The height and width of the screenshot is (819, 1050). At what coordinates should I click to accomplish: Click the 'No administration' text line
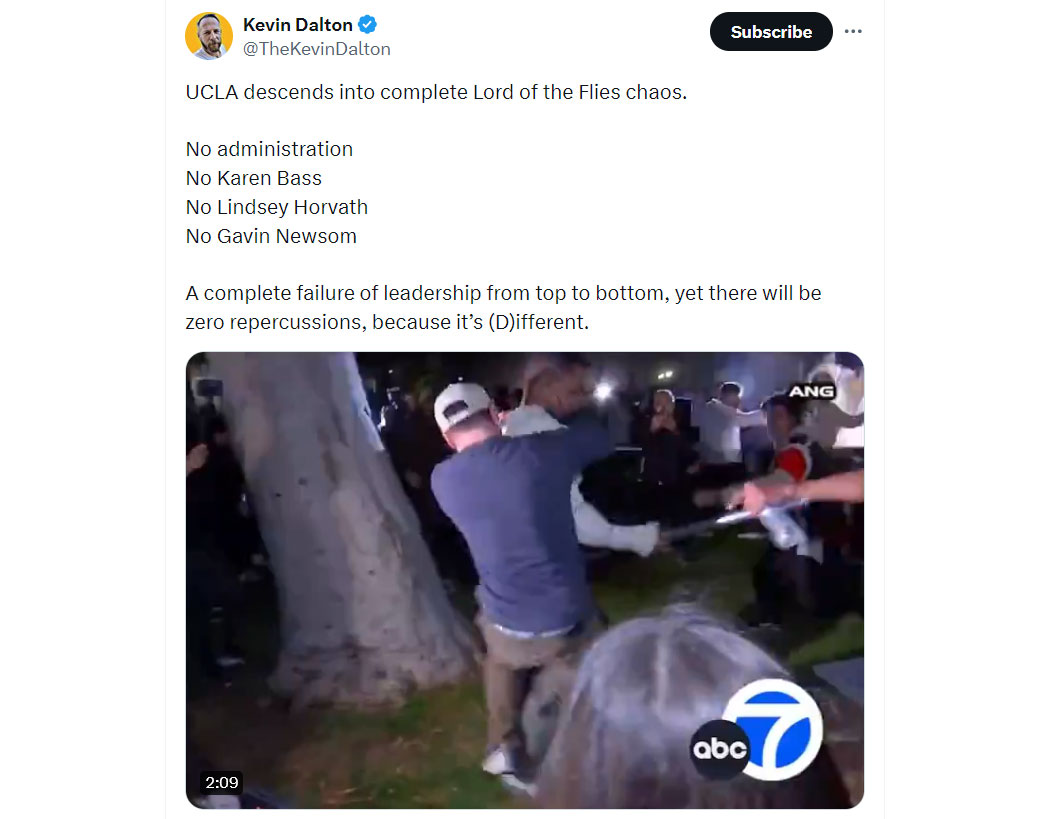click(x=269, y=149)
